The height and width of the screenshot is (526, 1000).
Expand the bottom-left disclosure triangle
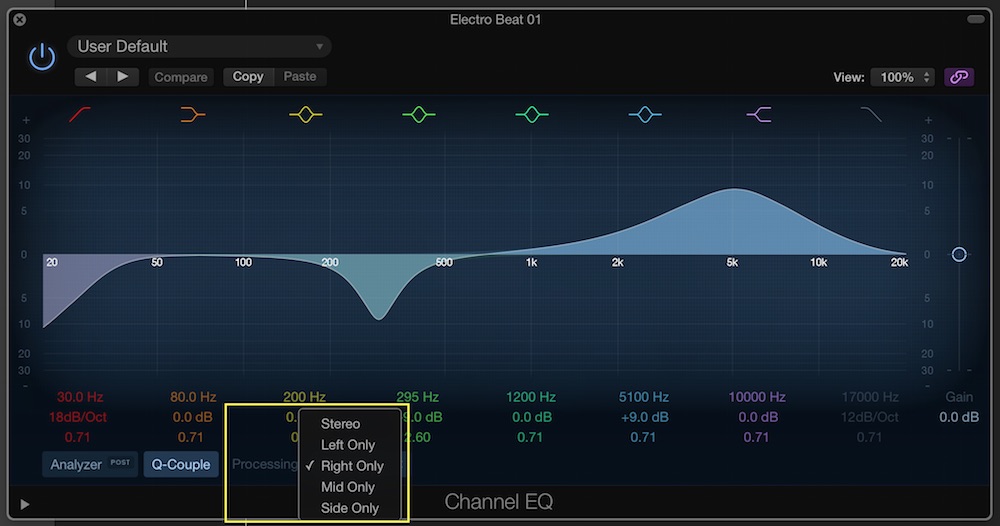(x=25, y=504)
